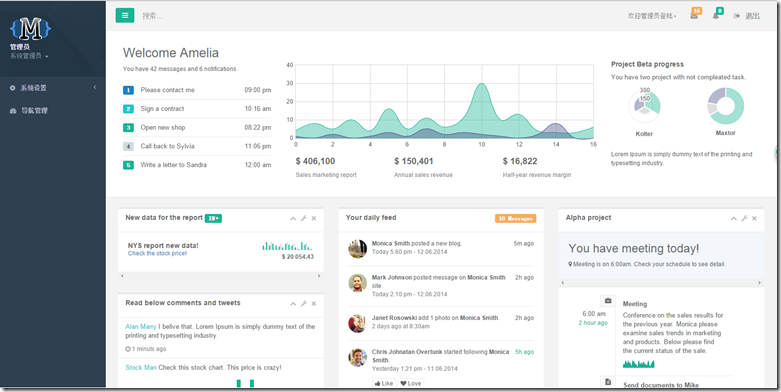
Task: Click the 5h ago timestamp in feed
Action: pyautogui.click(x=524, y=352)
